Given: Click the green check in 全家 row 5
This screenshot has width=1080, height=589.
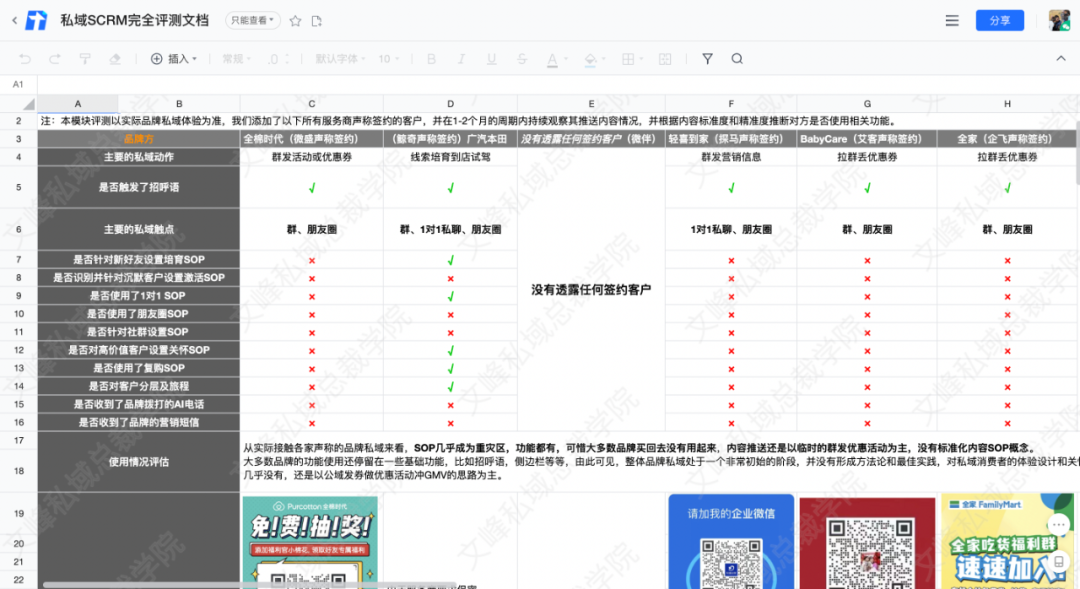Looking at the screenshot, I should [x=1007, y=187].
